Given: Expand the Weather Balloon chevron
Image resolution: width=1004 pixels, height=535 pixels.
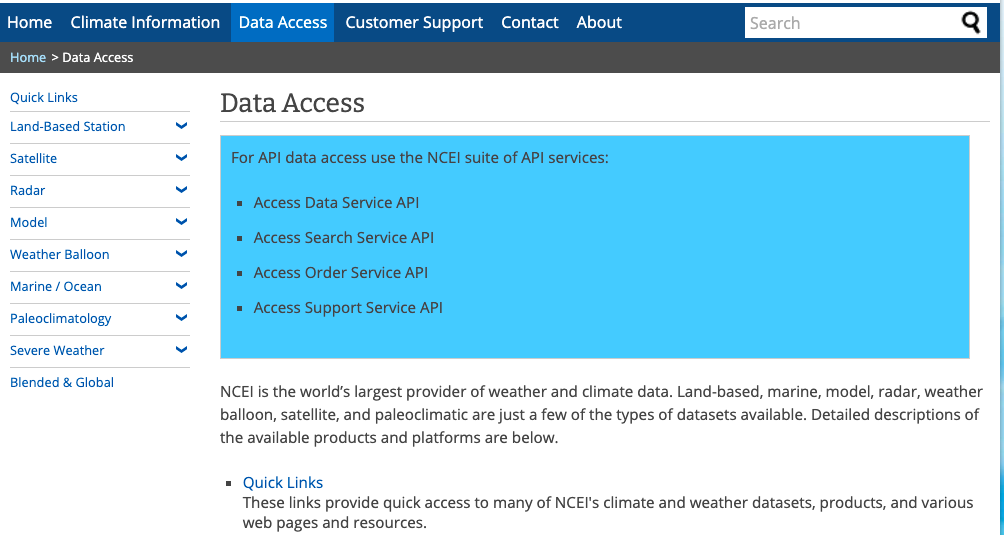Looking at the screenshot, I should tap(181, 254).
